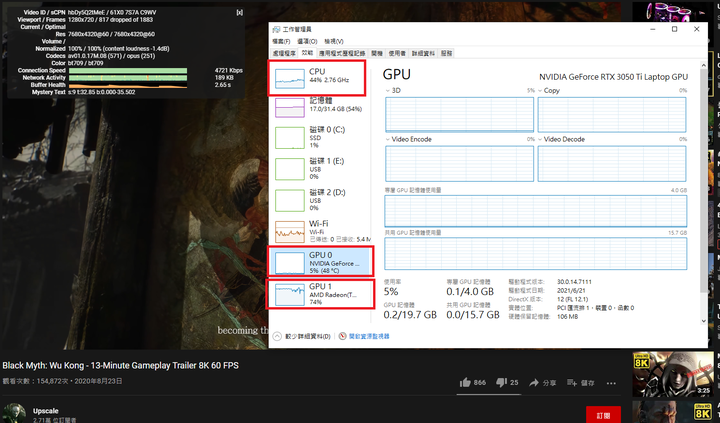This screenshot has width=720, height=423.
Task: Click the av01.0.17M.08 codecs stat text
Action: coord(112,56)
